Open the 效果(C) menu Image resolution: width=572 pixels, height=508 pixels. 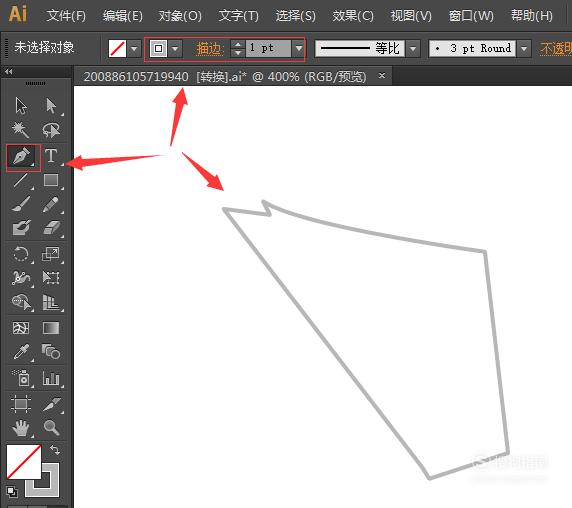tap(353, 16)
